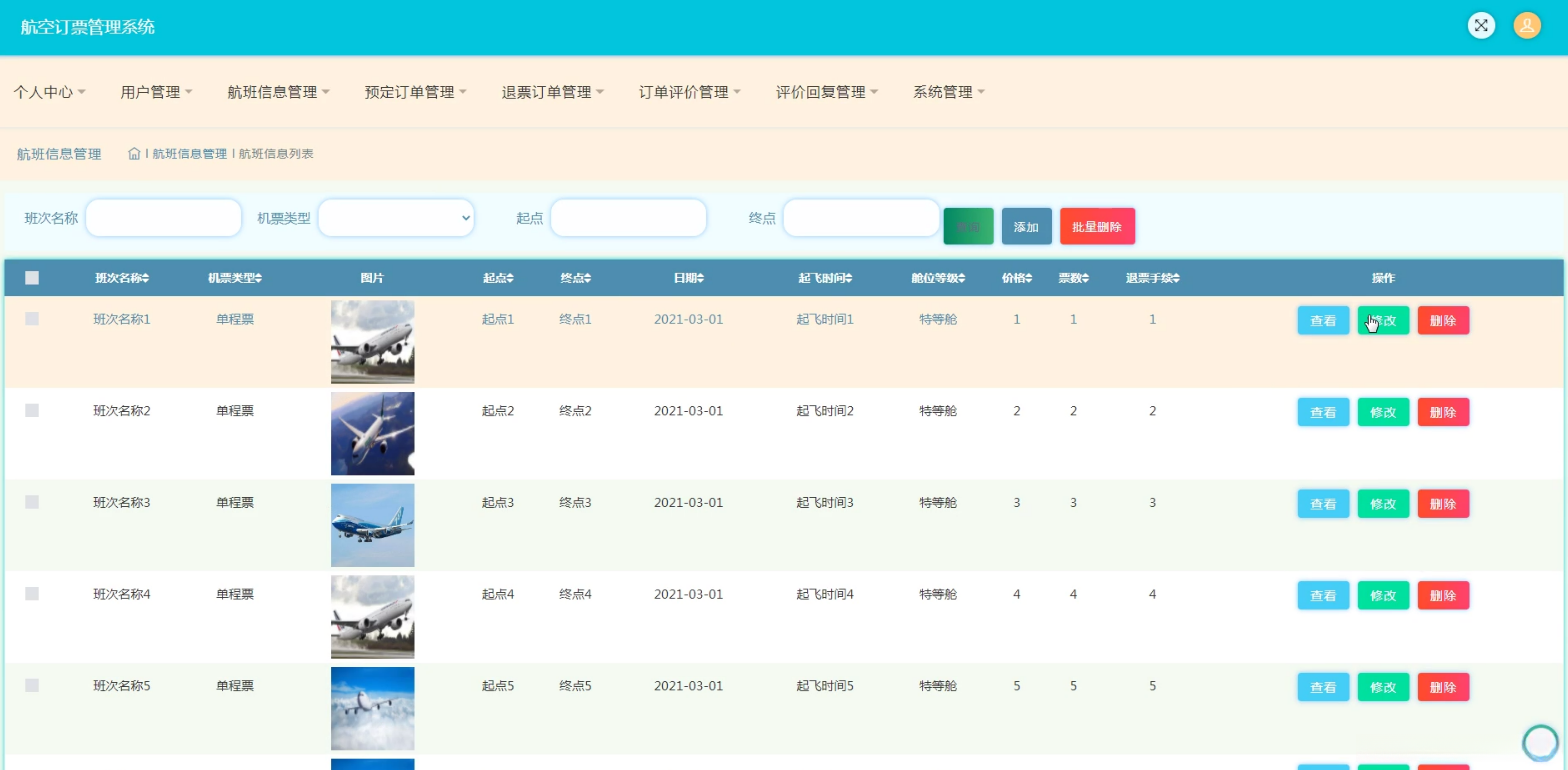1568x770 pixels.
Task: Open the user avatar icon in header
Action: [1527, 26]
